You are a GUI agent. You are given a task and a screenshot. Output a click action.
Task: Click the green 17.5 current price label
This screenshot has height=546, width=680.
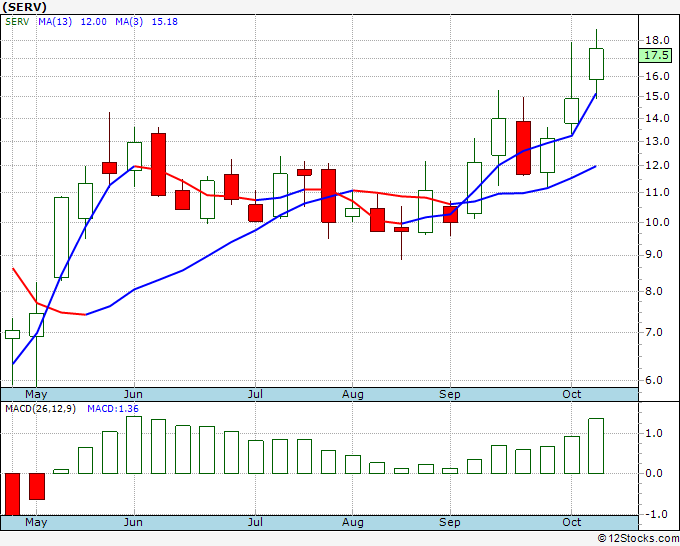pyautogui.click(x=655, y=56)
